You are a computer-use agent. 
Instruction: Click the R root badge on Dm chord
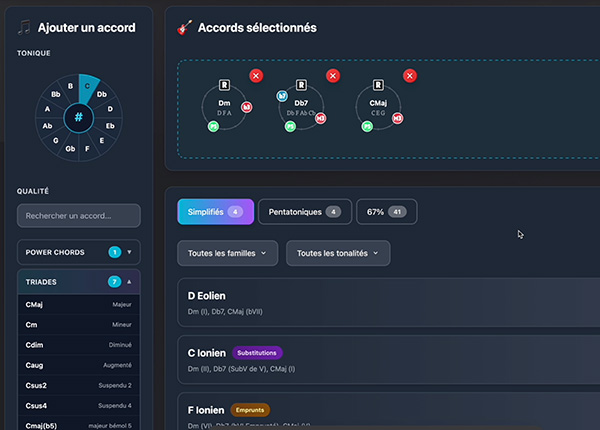[224, 84]
